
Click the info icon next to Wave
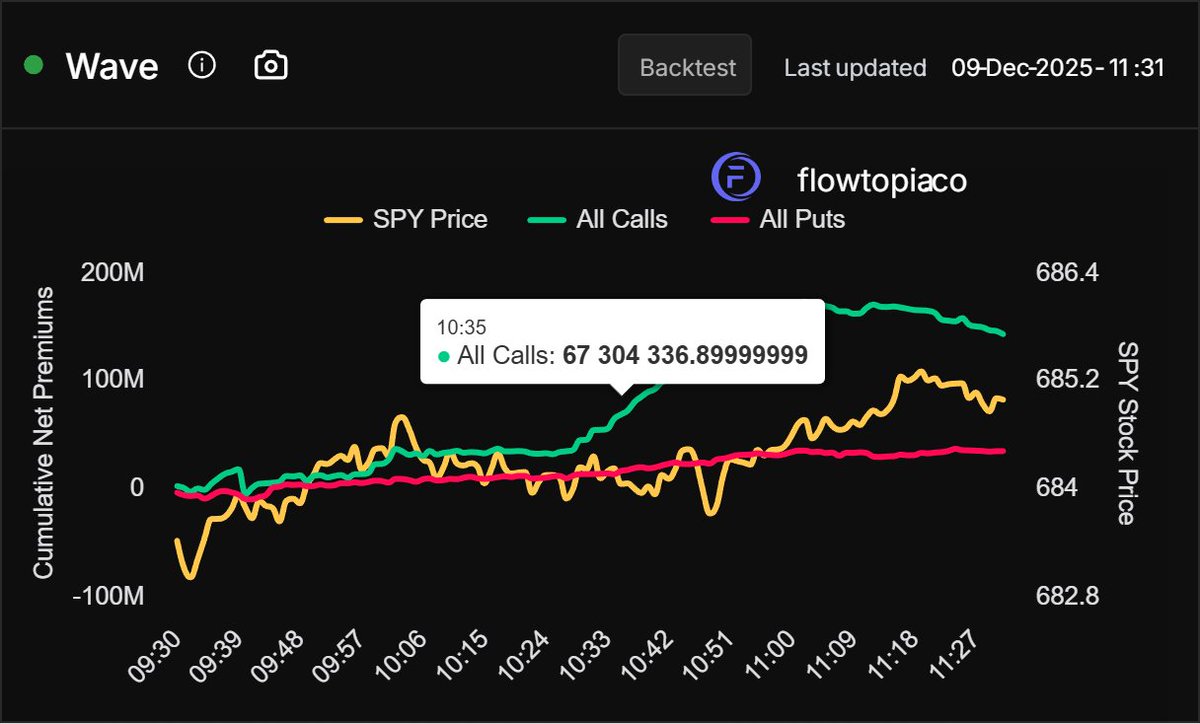click(202, 65)
